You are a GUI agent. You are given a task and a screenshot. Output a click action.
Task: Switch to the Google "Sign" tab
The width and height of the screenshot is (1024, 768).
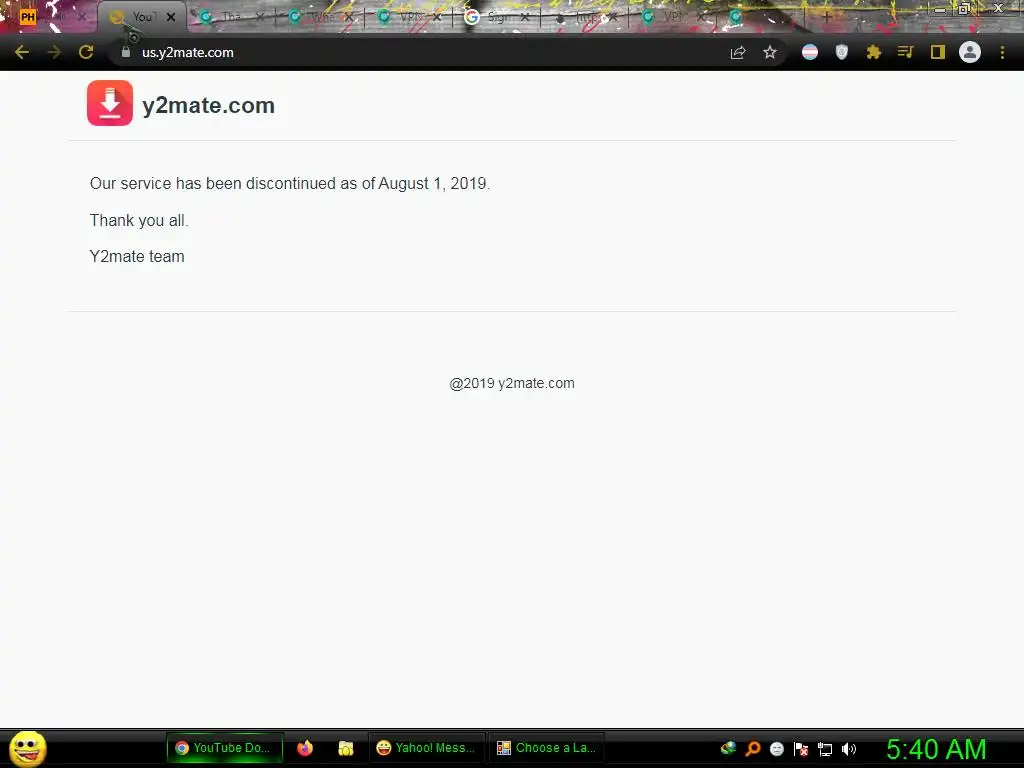coord(498,17)
